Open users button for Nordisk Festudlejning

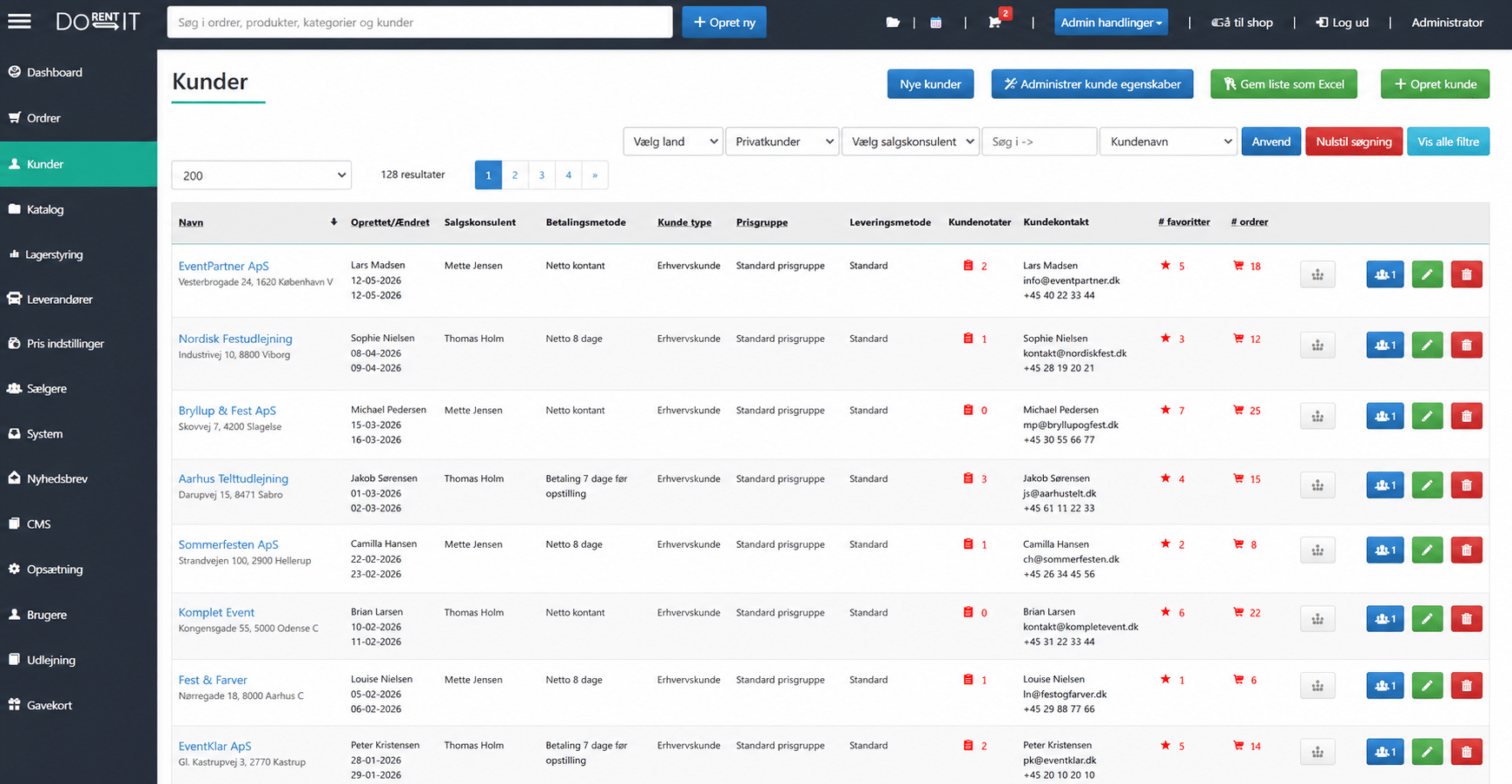(1385, 346)
